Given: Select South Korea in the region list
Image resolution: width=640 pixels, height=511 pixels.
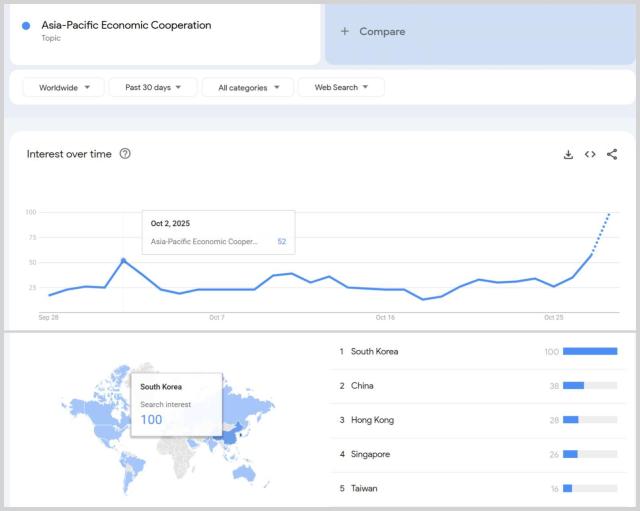Looking at the screenshot, I should pyautogui.click(x=375, y=352).
